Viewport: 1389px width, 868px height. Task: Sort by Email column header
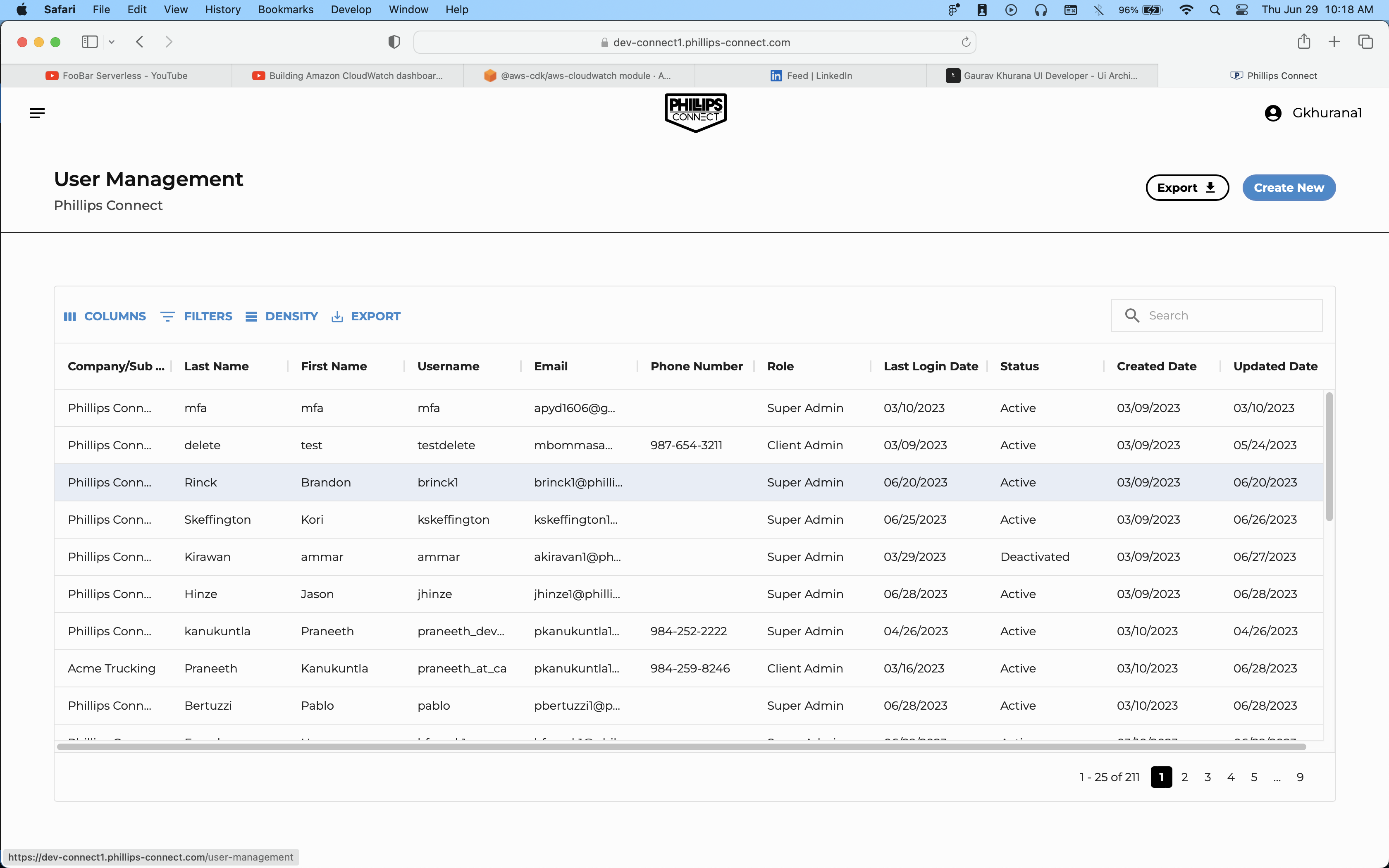pyautogui.click(x=551, y=366)
